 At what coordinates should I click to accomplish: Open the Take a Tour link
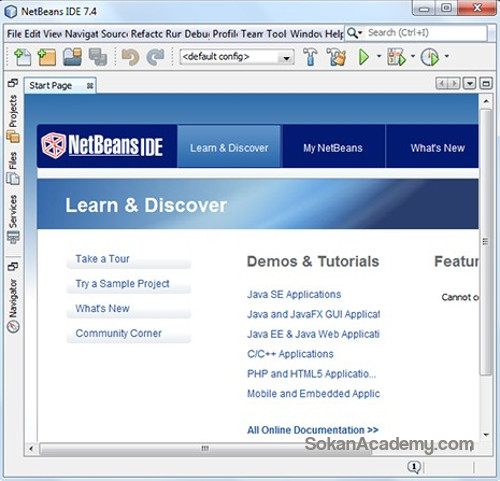click(x=102, y=259)
